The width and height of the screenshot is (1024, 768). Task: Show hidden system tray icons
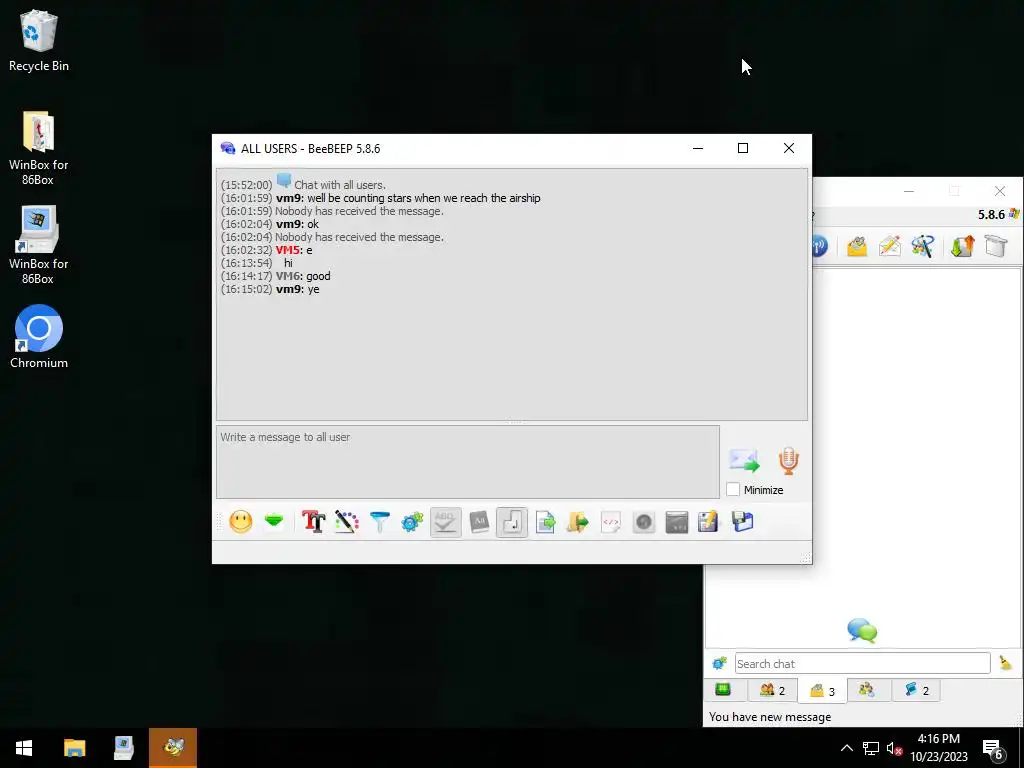click(846, 748)
